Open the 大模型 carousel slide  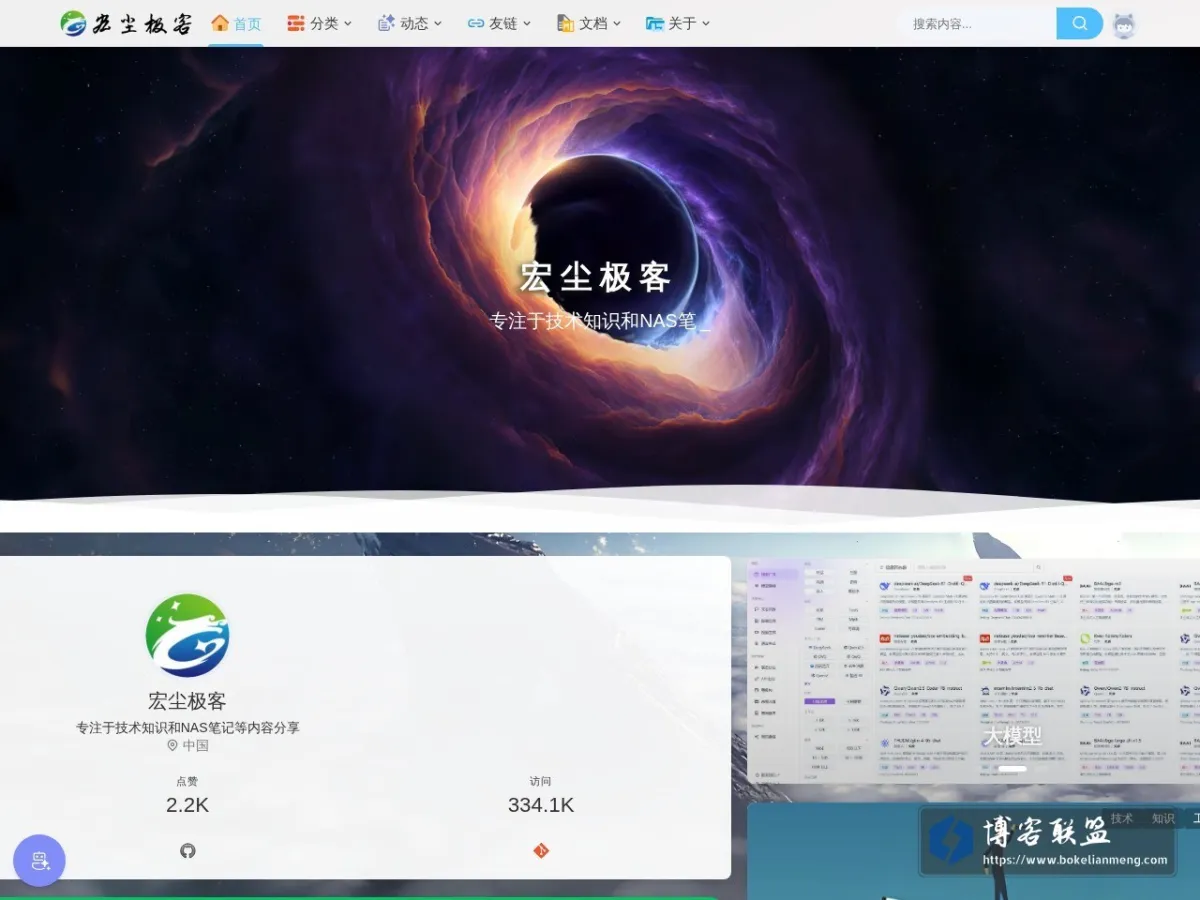click(973, 670)
